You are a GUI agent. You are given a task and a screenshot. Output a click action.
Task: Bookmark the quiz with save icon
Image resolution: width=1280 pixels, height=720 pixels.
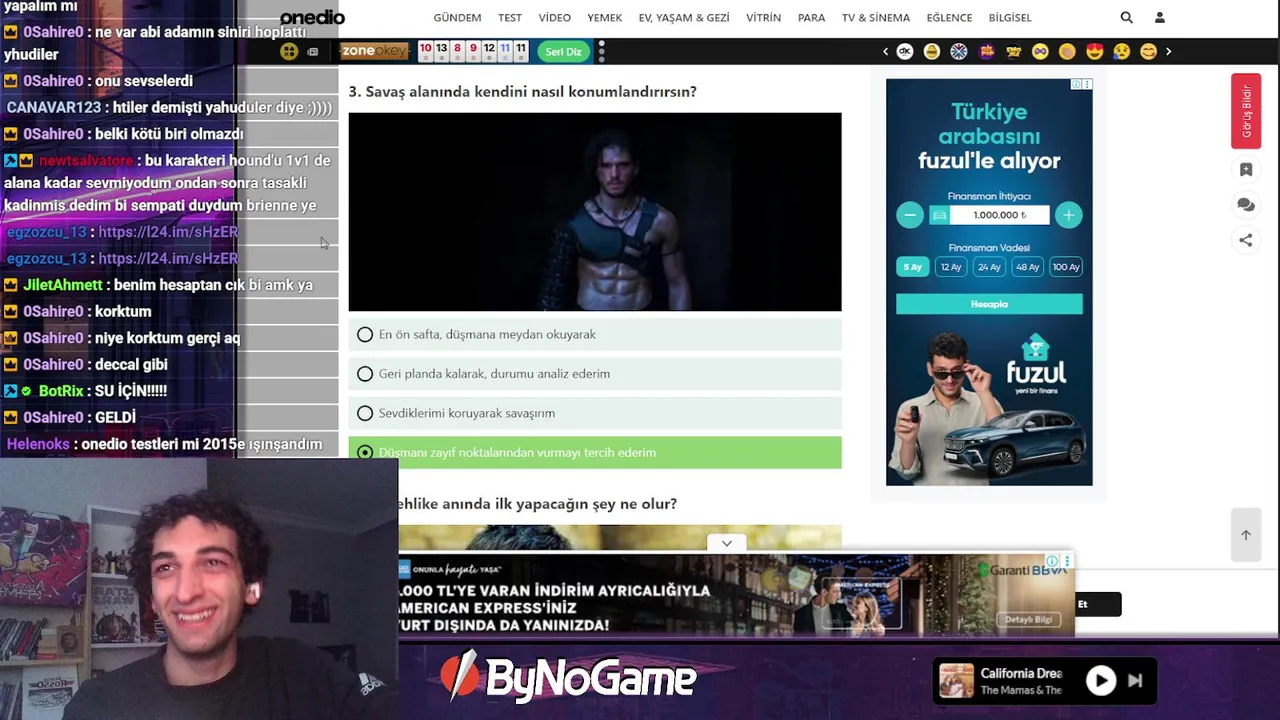[1246, 170]
